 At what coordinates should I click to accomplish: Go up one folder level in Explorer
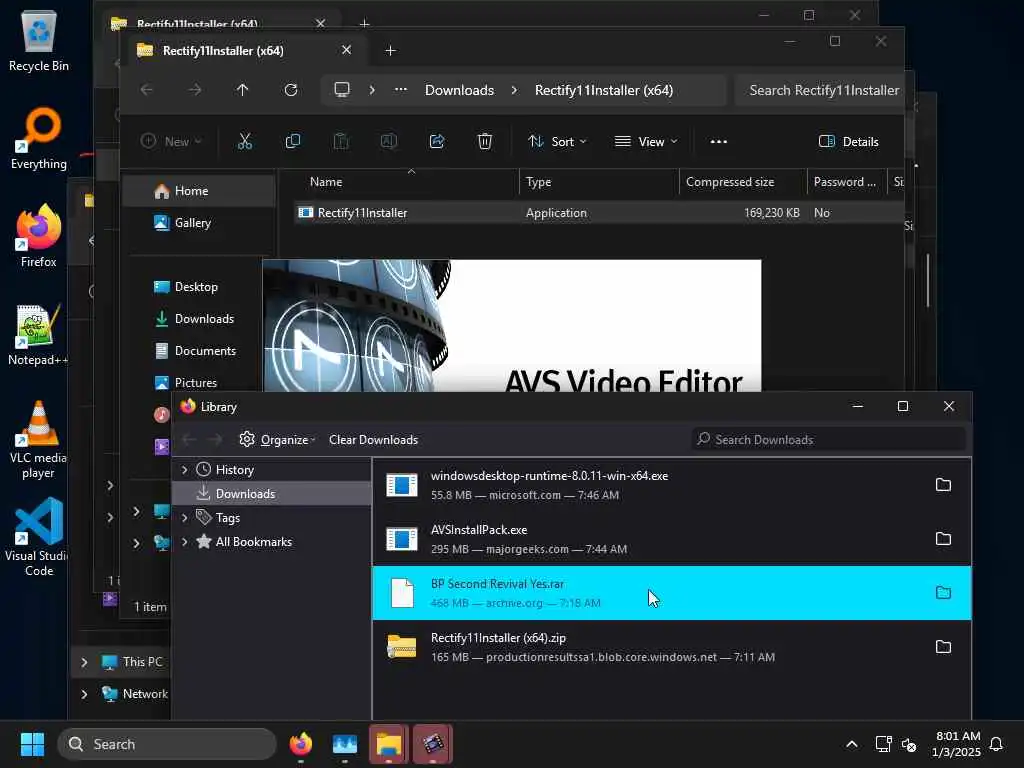click(x=242, y=90)
